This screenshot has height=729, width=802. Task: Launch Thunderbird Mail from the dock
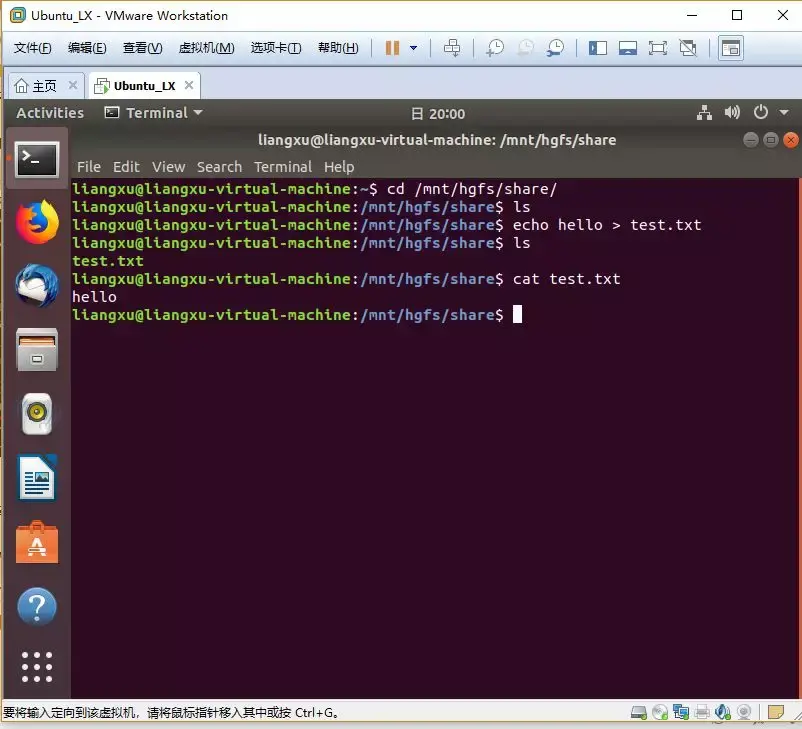click(37, 285)
